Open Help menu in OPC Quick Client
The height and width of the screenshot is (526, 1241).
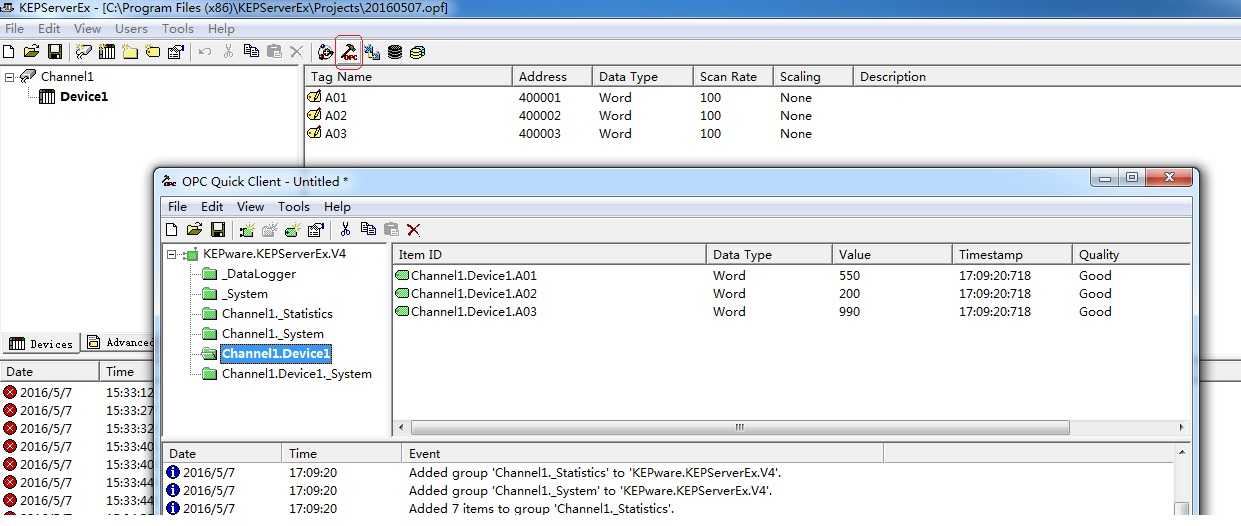[x=337, y=207]
